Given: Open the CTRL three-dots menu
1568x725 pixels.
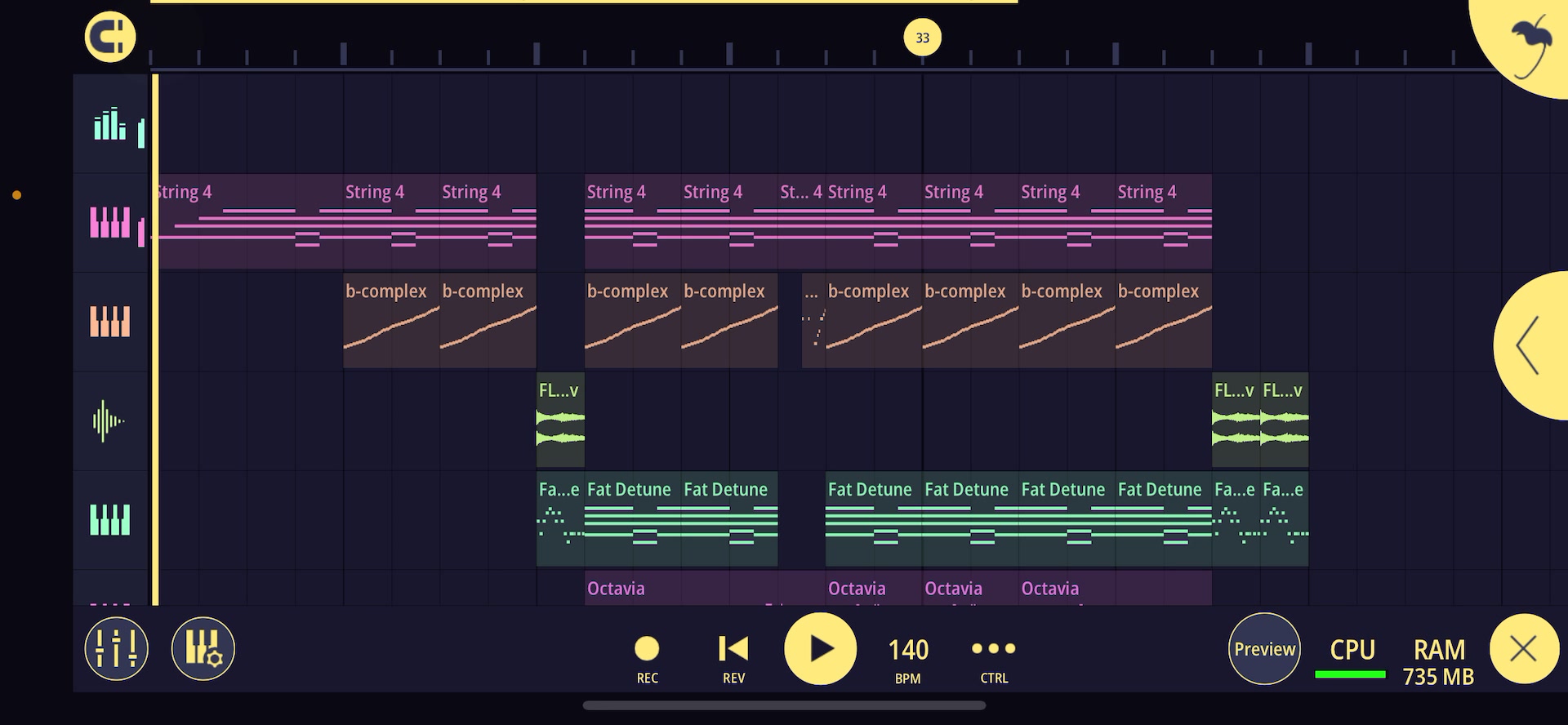Looking at the screenshot, I should 994,659.
